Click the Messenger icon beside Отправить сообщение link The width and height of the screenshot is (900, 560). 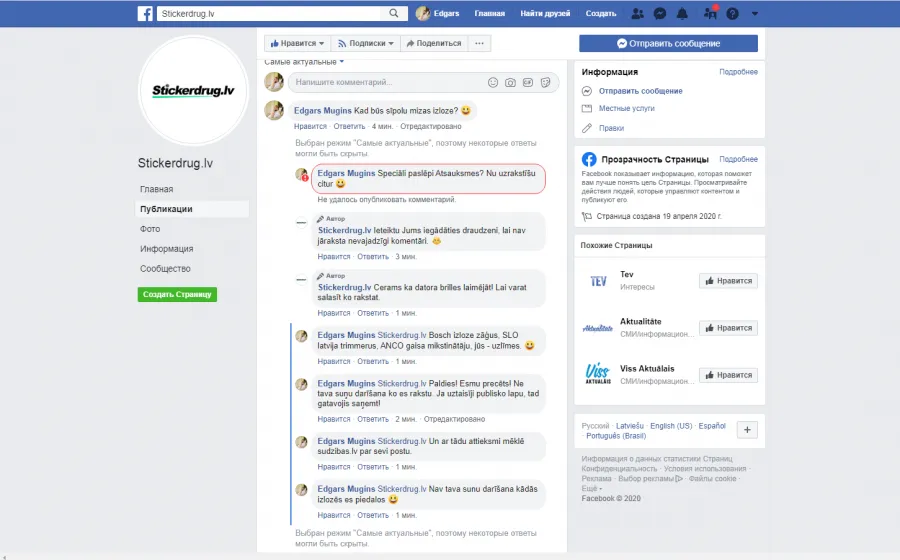[587, 91]
